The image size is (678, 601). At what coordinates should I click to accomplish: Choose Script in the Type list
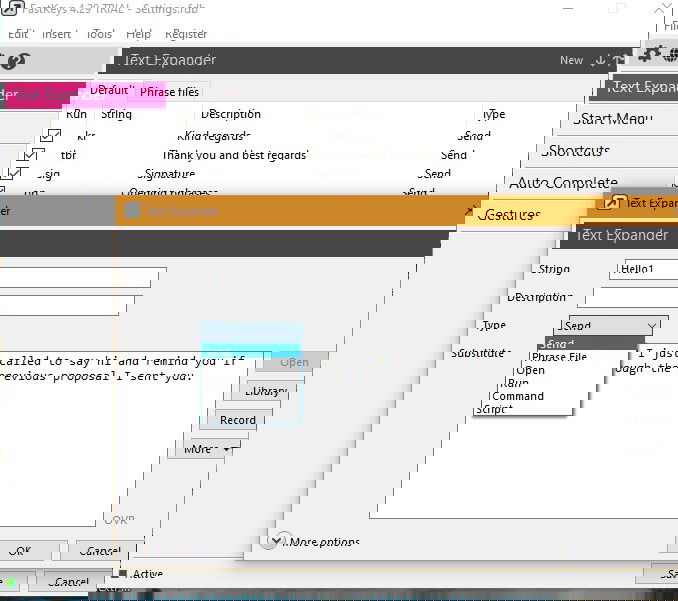point(494,409)
